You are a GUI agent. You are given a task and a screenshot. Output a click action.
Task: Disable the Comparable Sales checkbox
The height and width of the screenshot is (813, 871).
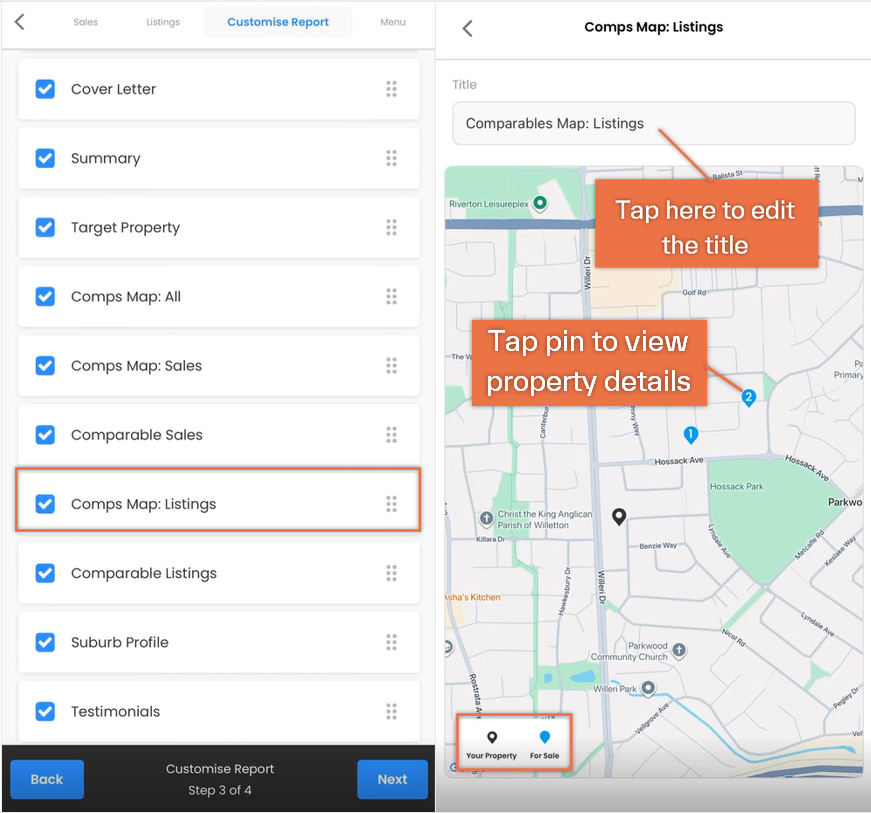45,435
